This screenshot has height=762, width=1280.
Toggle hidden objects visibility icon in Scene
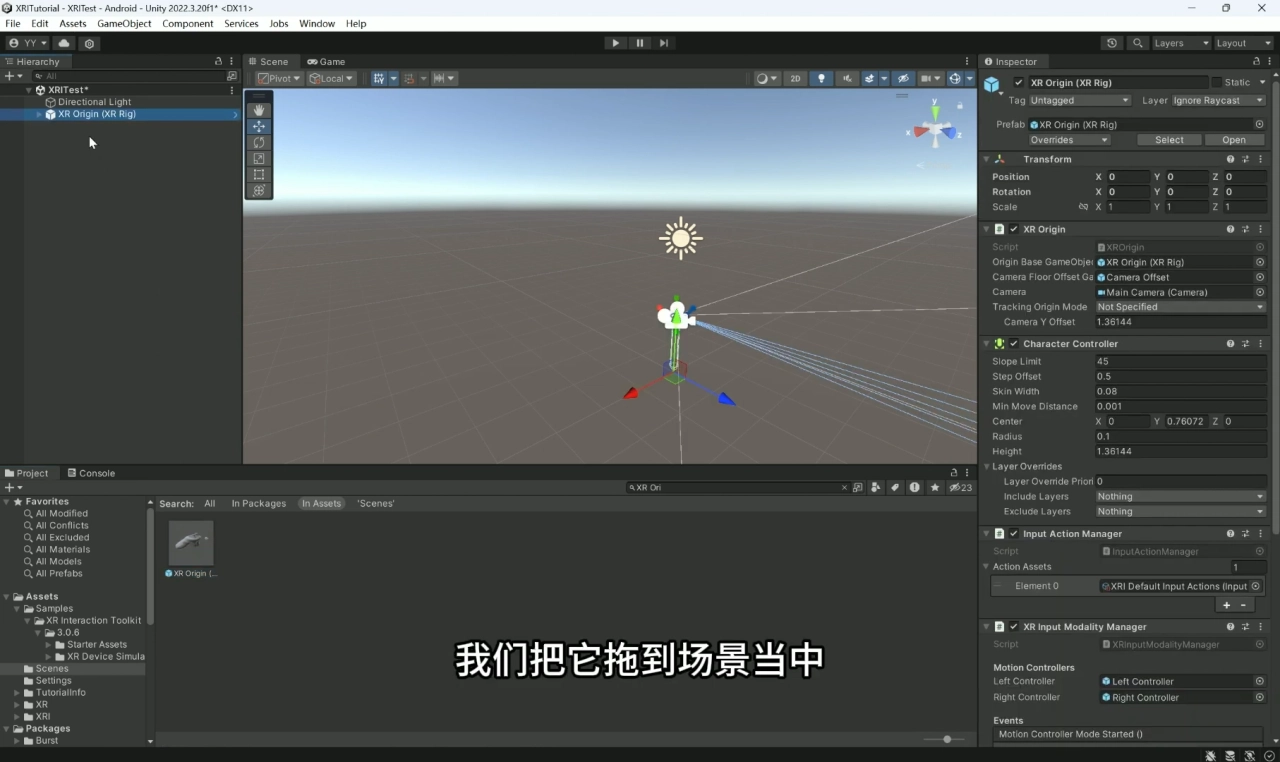click(902, 78)
